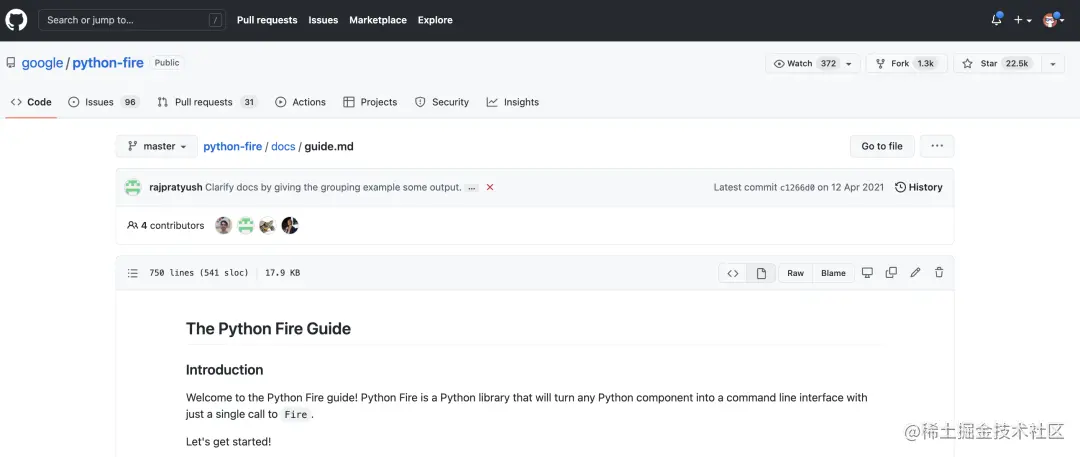
Task: Switch to rendered file view toggle
Action: pos(761,273)
